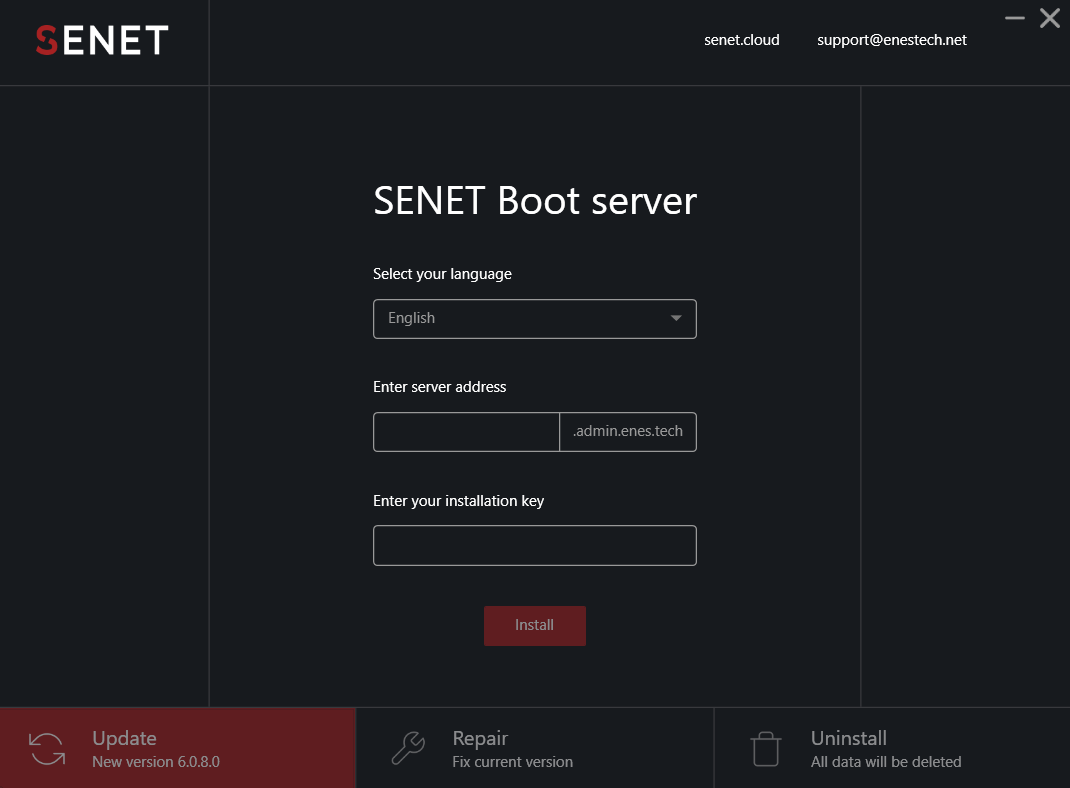This screenshot has width=1070, height=788.
Task: Select the Repair wrench icon
Action: pos(408,747)
